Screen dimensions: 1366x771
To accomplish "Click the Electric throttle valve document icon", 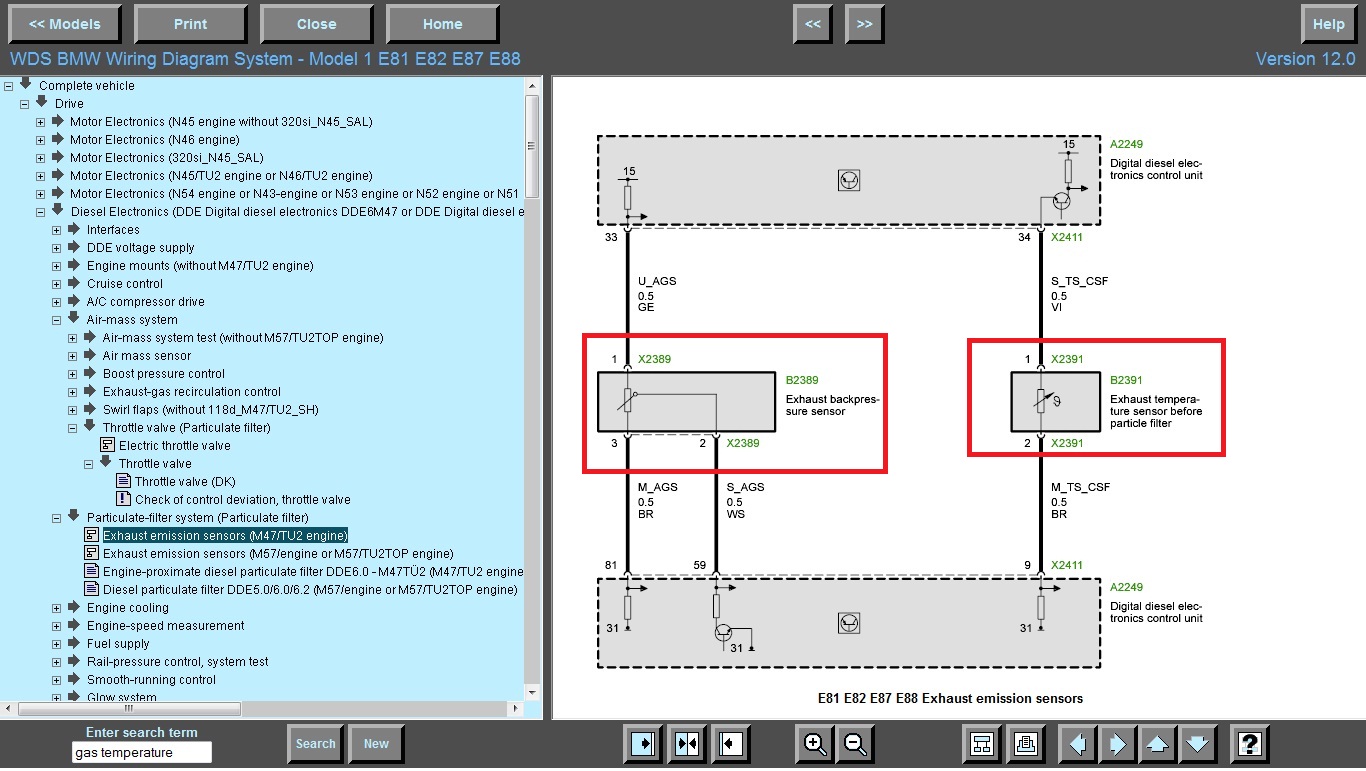I will pos(108,445).
